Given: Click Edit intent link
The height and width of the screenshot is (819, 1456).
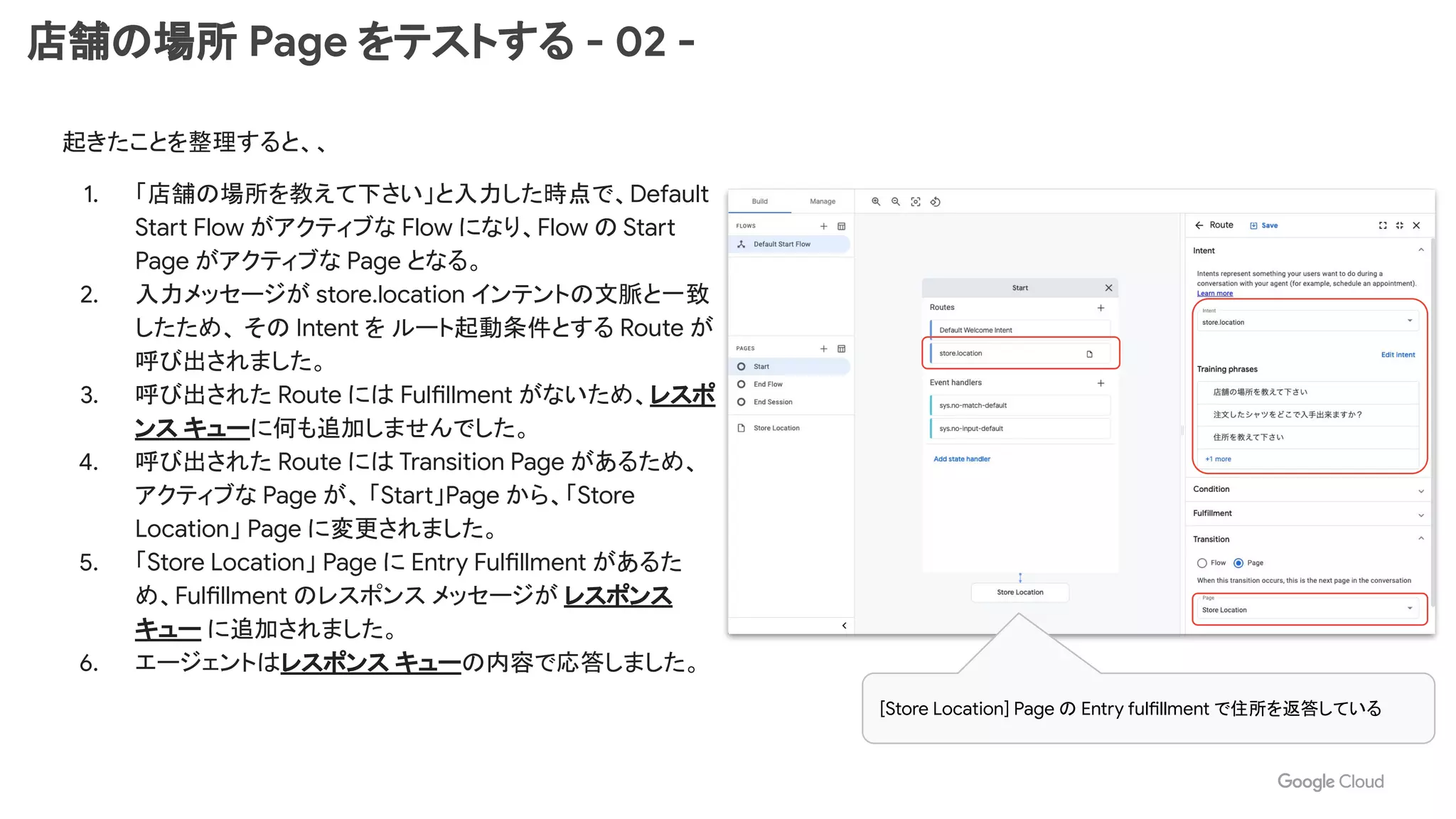Looking at the screenshot, I should [1398, 355].
